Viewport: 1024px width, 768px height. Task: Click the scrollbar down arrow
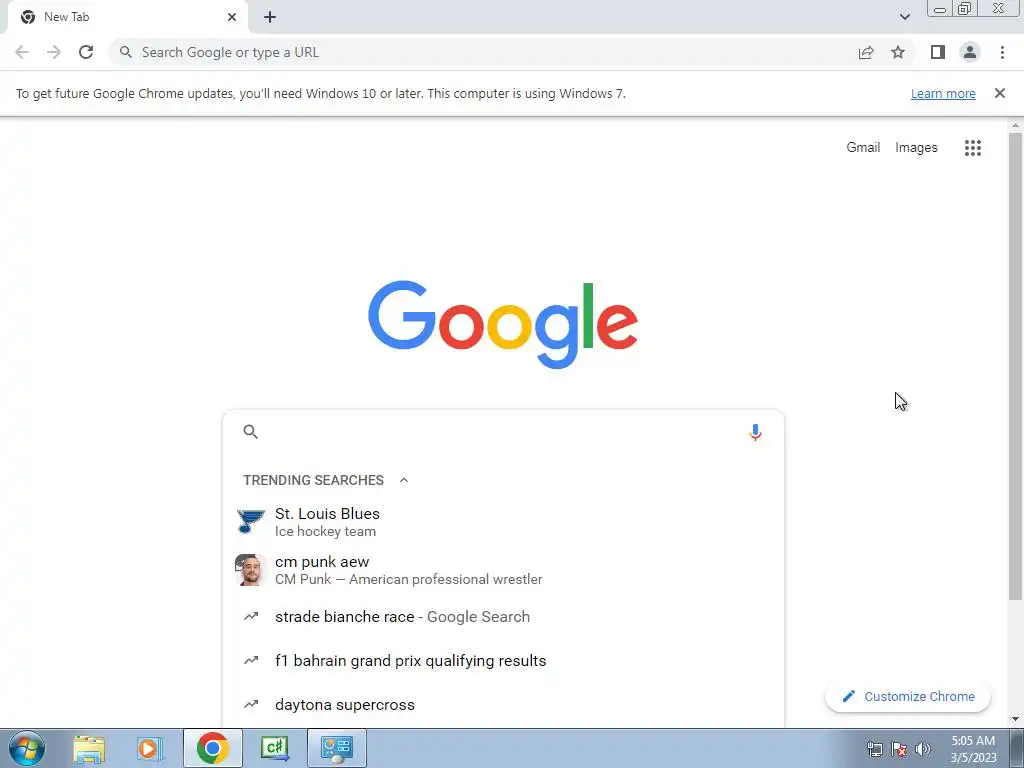point(1015,719)
